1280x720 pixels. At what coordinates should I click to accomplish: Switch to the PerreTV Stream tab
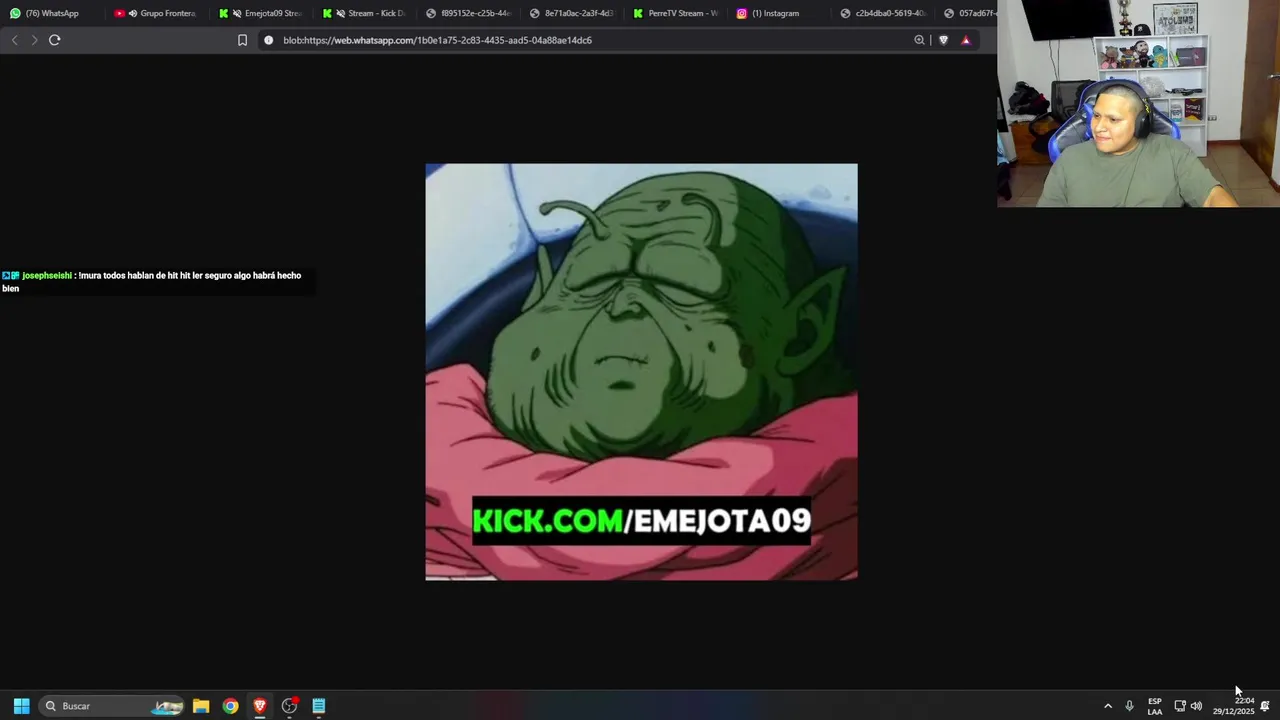coord(676,13)
